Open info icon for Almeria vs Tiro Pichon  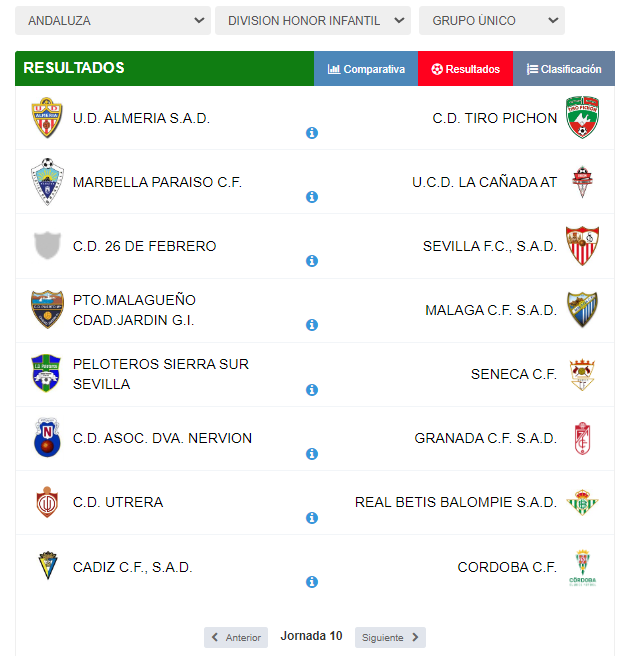tap(312, 133)
